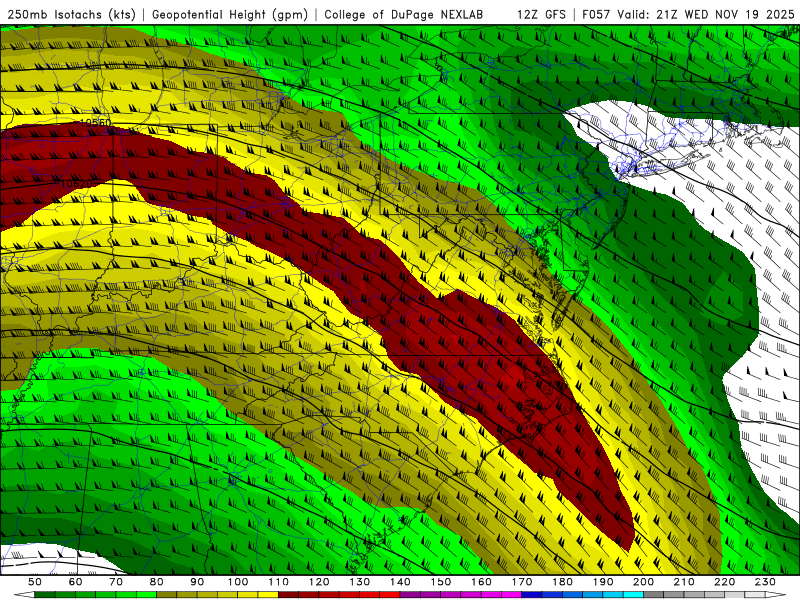Click the 90 value on the color scale

click(x=197, y=582)
